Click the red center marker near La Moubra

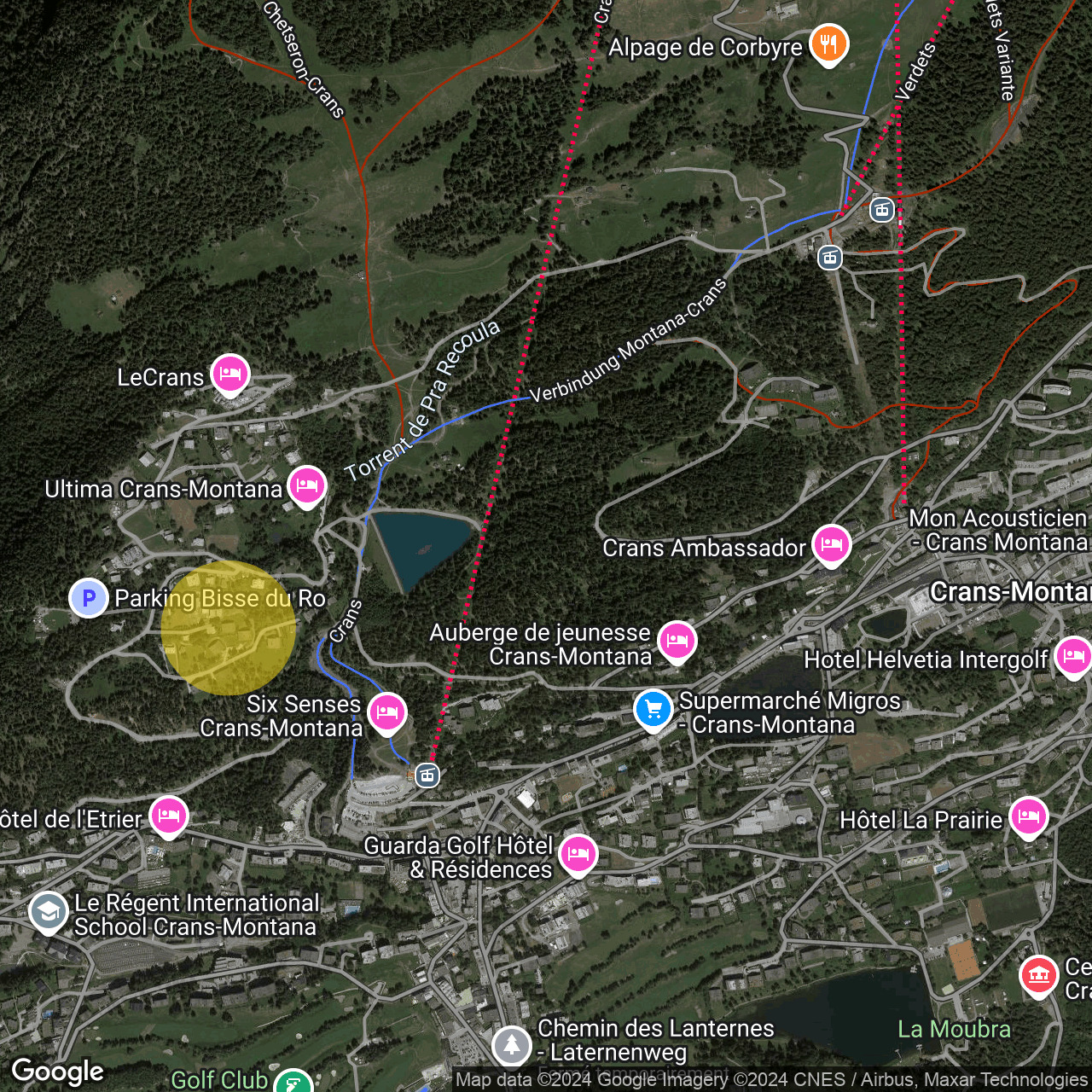coord(1039,975)
